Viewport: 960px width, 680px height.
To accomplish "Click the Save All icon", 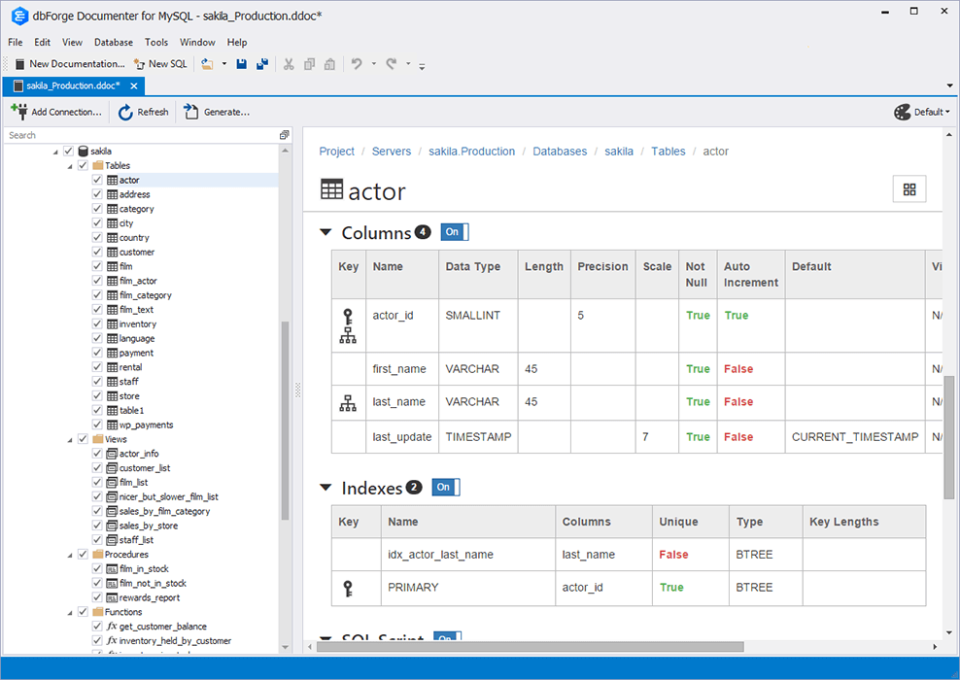I will 263,63.
